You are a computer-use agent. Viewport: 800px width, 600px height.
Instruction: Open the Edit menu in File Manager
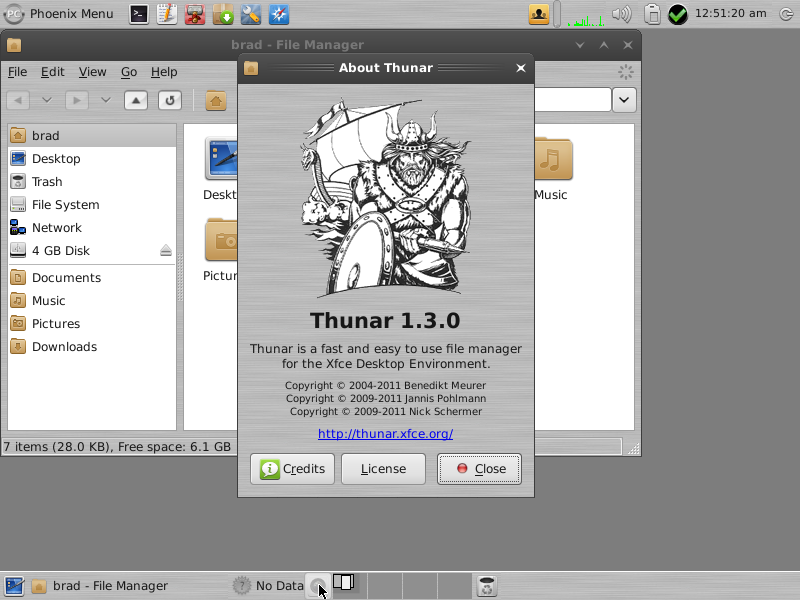[53, 72]
